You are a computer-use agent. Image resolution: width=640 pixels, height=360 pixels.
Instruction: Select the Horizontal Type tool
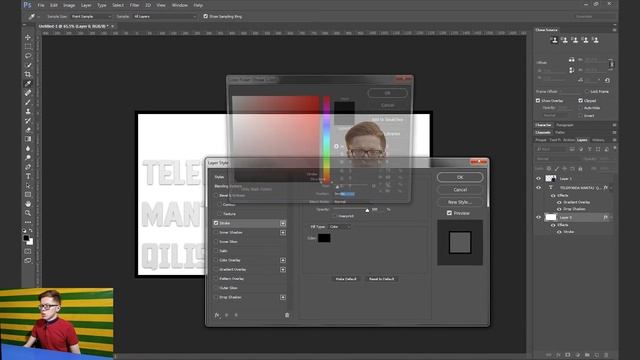pos(28,176)
